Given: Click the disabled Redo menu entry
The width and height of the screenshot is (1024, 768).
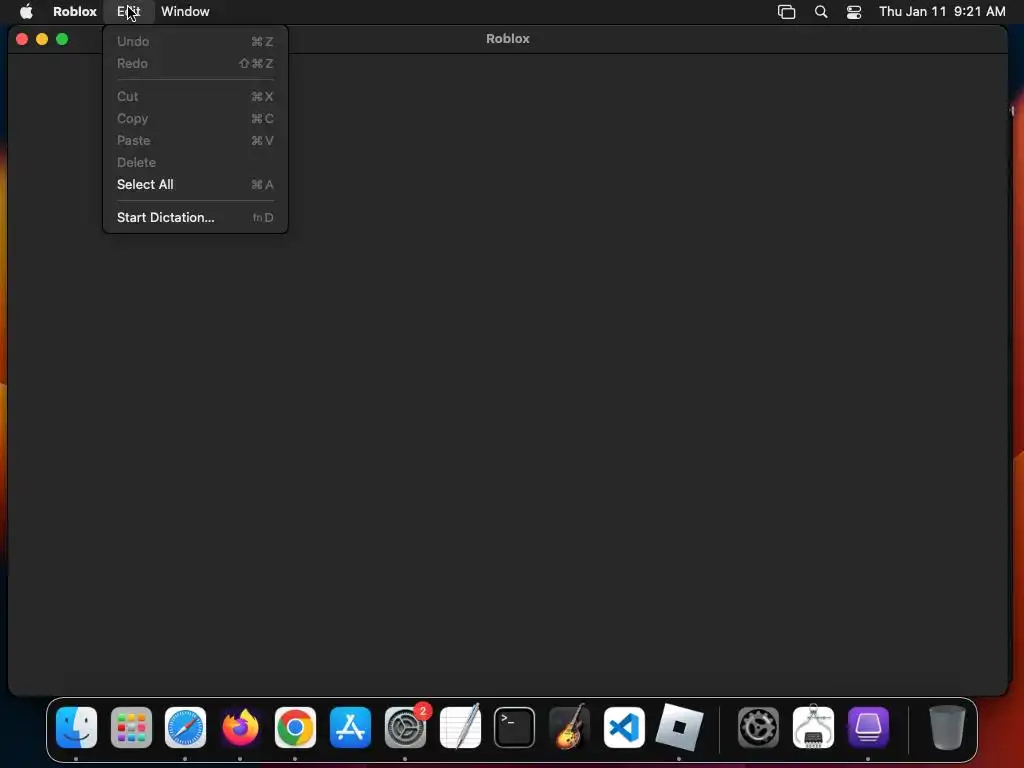Looking at the screenshot, I should [195, 63].
